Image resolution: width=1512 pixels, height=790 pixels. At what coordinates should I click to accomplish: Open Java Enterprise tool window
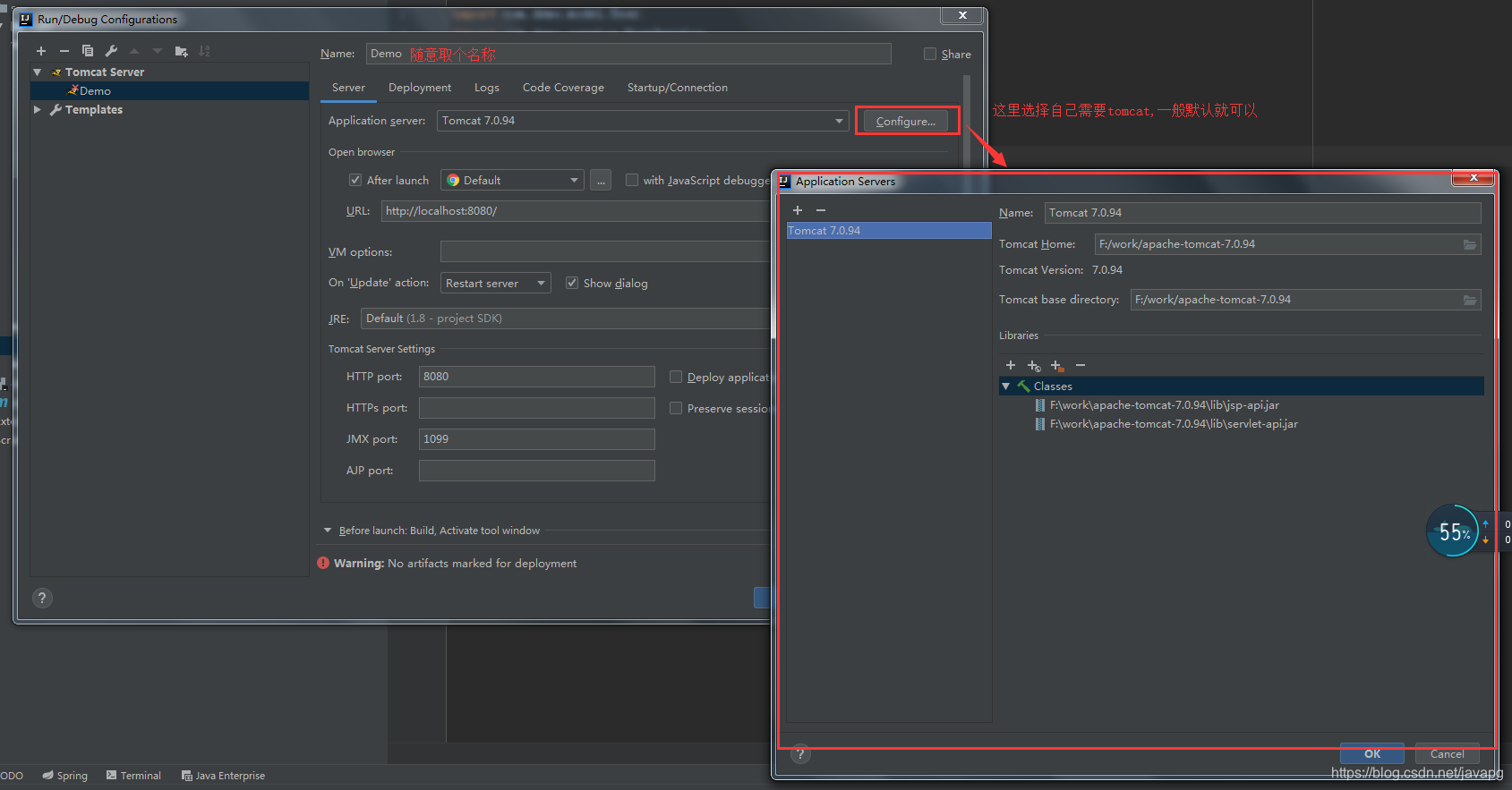(223, 776)
